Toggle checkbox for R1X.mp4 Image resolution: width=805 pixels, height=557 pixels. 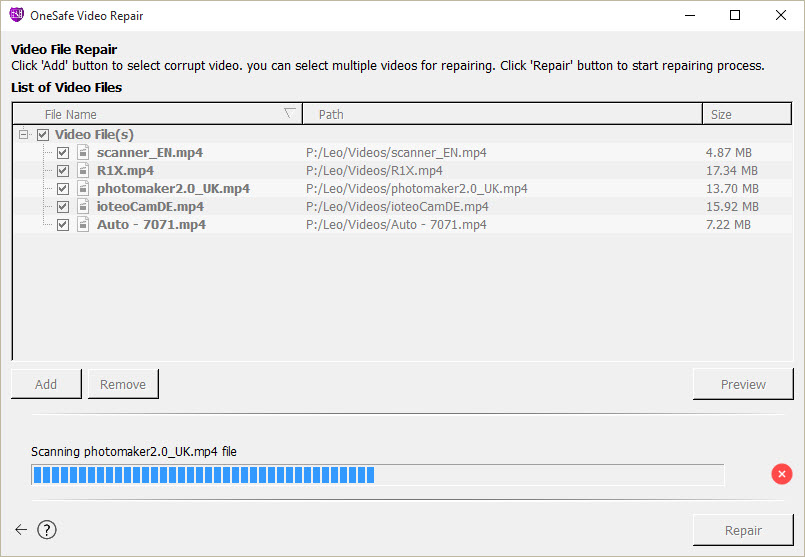tap(63, 170)
